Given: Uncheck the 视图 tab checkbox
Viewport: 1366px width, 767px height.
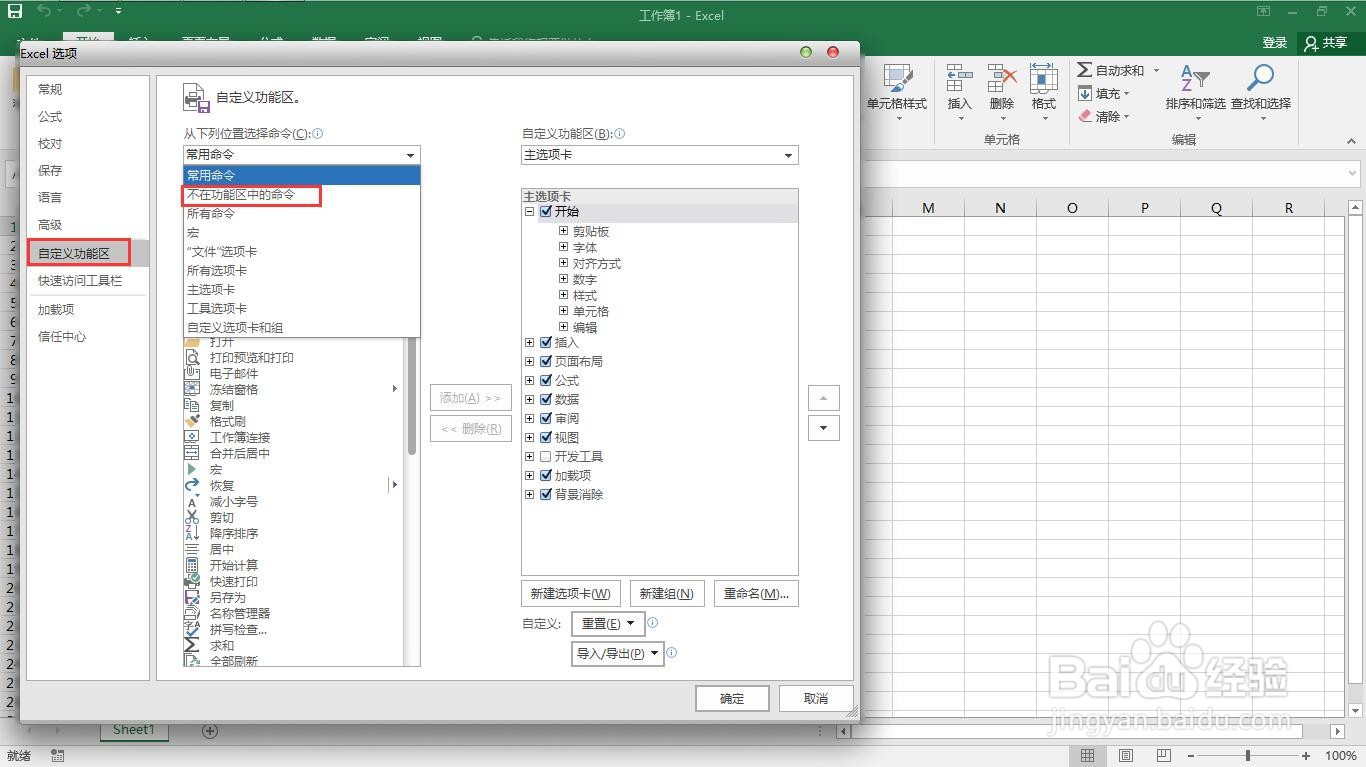Looking at the screenshot, I should click(x=545, y=437).
